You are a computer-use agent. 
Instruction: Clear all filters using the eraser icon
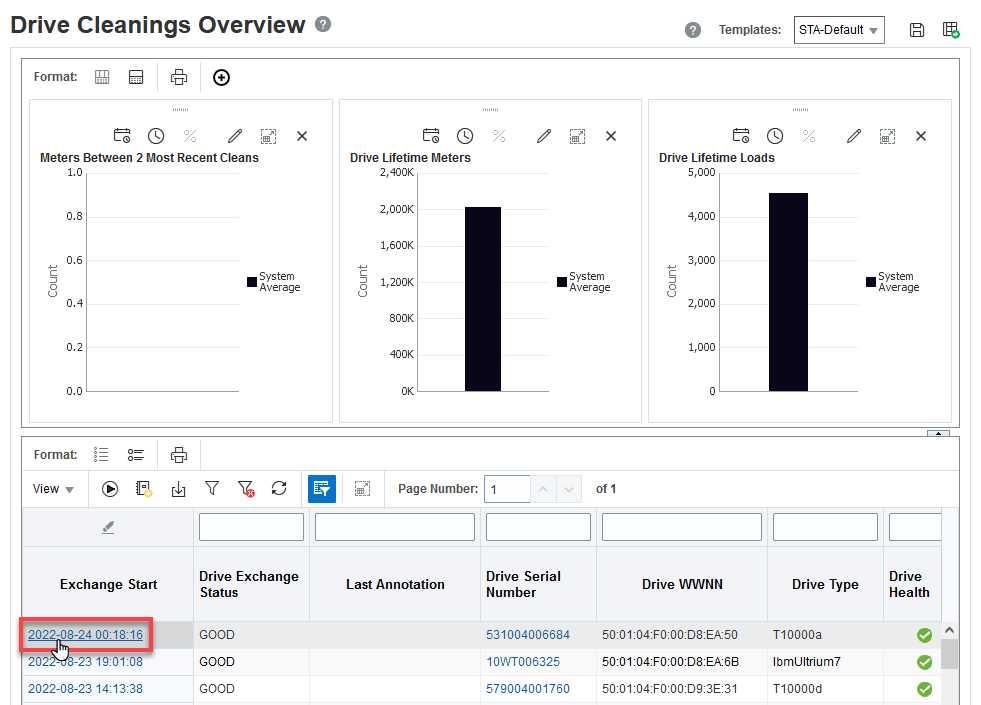(108, 527)
